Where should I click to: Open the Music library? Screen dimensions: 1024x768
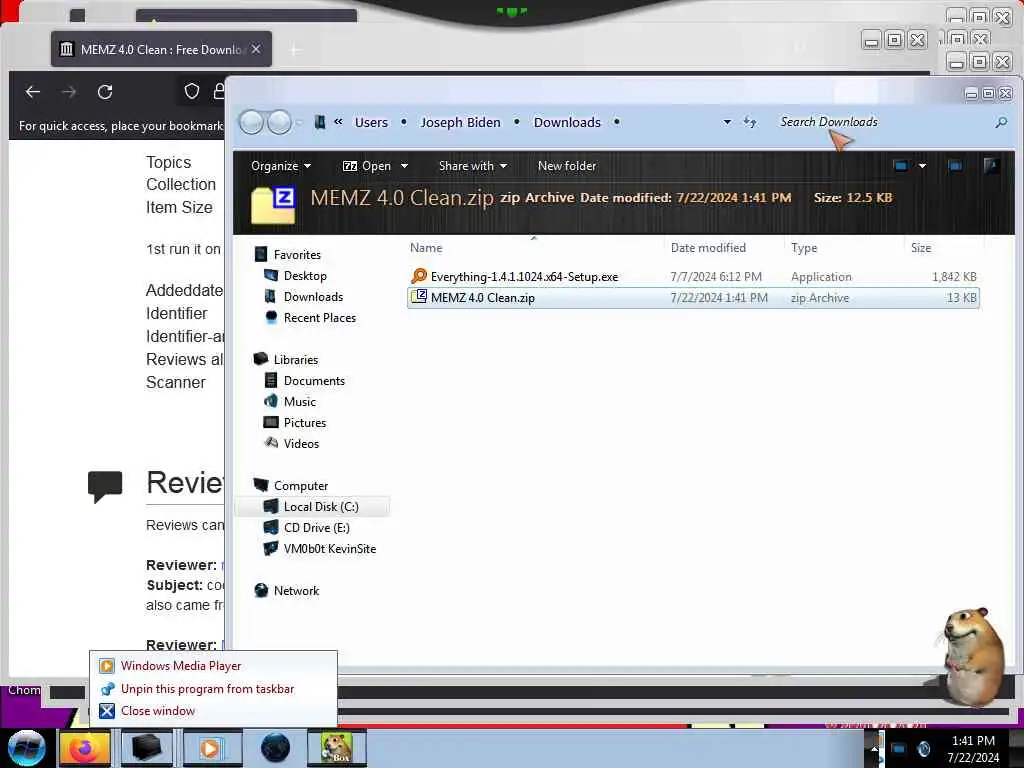(x=300, y=402)
